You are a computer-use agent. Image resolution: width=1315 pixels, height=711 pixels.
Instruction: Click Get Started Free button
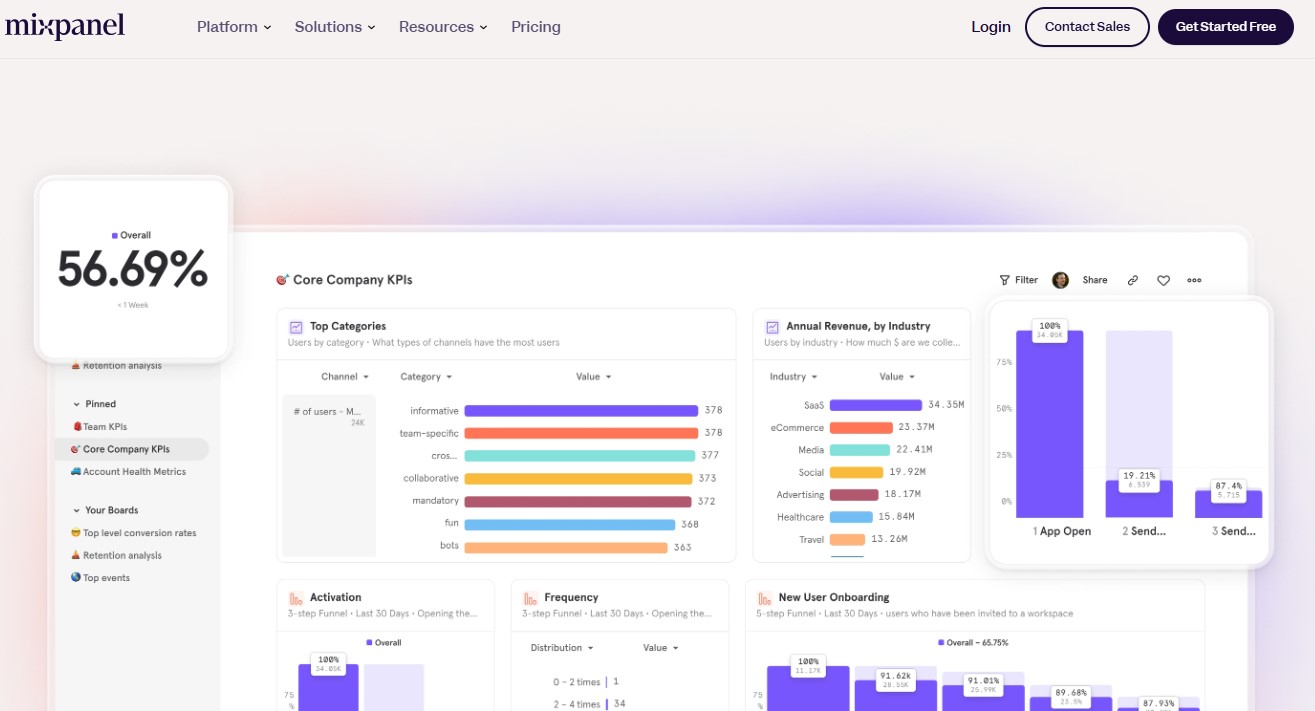pyautogui.click(x=1226, y=27)
